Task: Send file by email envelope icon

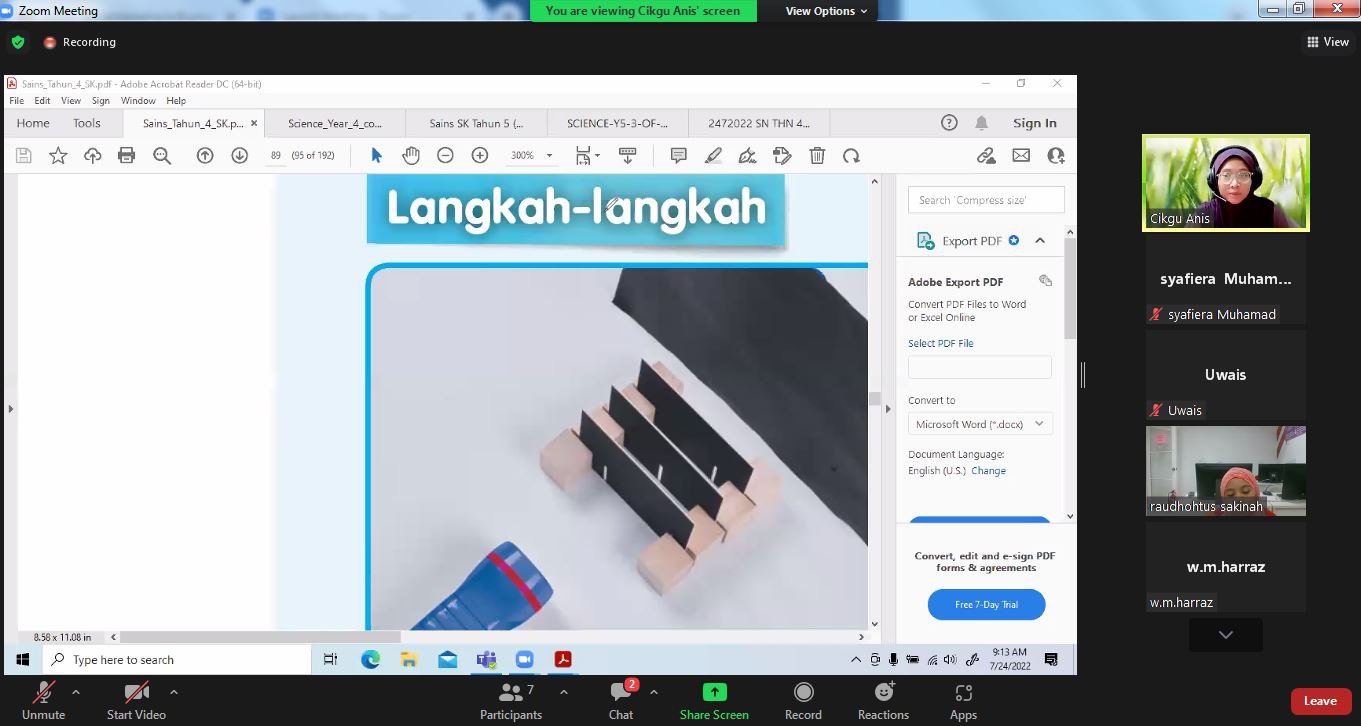Action: tap(1021, 155)
